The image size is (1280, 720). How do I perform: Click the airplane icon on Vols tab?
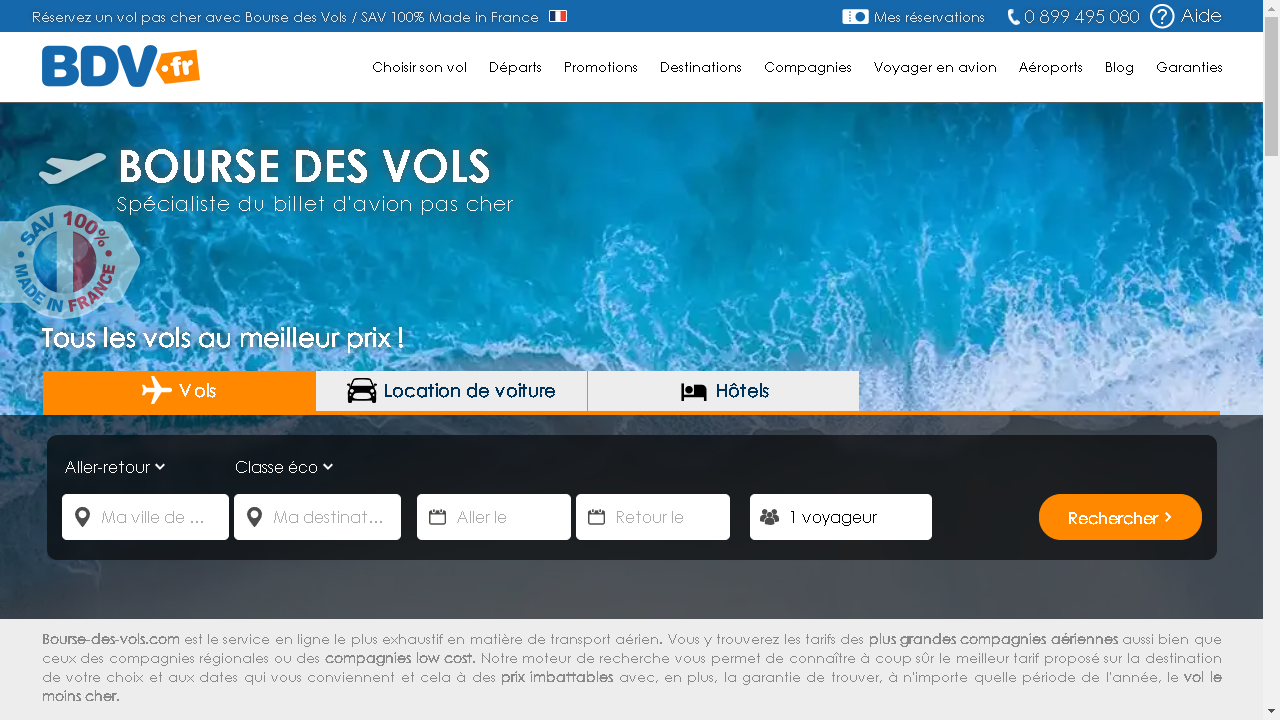click(157, 390)
